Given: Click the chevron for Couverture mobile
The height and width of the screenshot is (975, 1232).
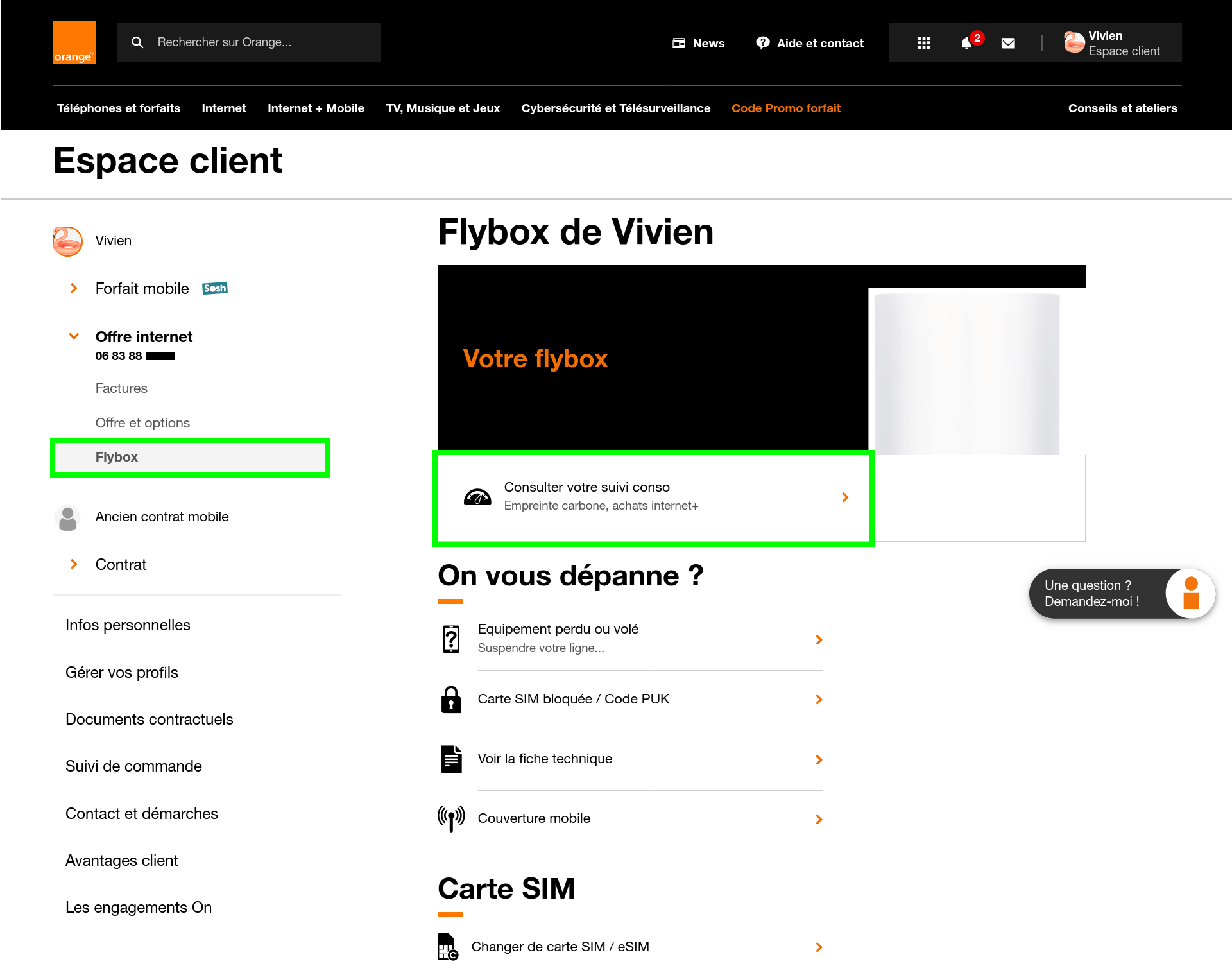Looking at the screenshot, I should click(x=819, y=820).
